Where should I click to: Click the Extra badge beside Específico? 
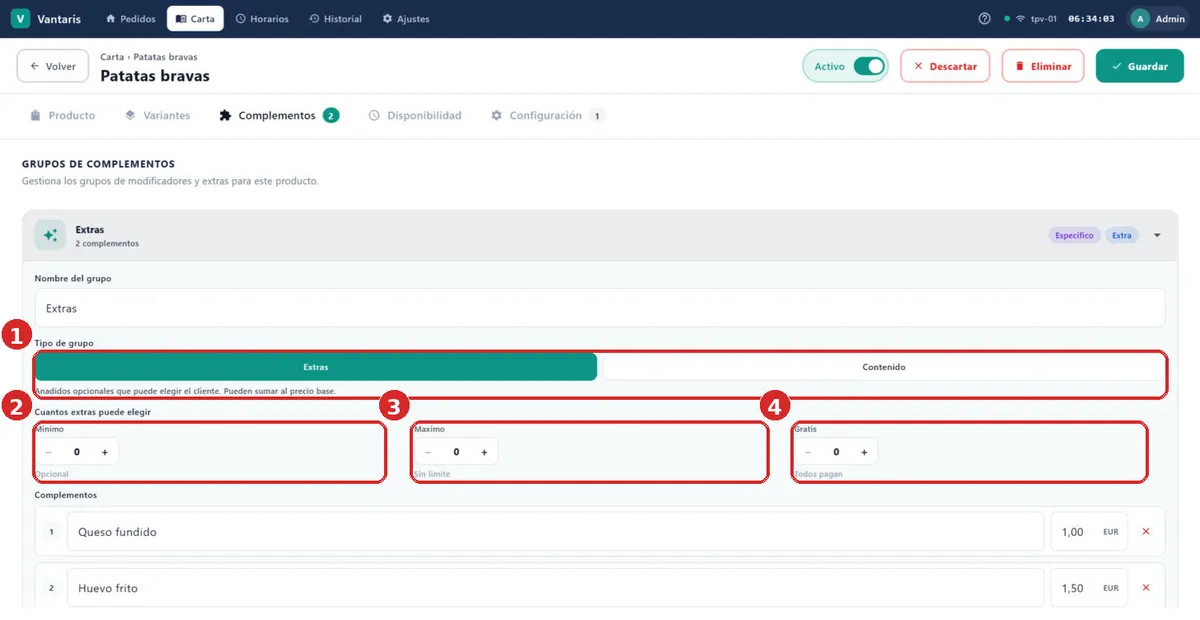point(1122,236)
